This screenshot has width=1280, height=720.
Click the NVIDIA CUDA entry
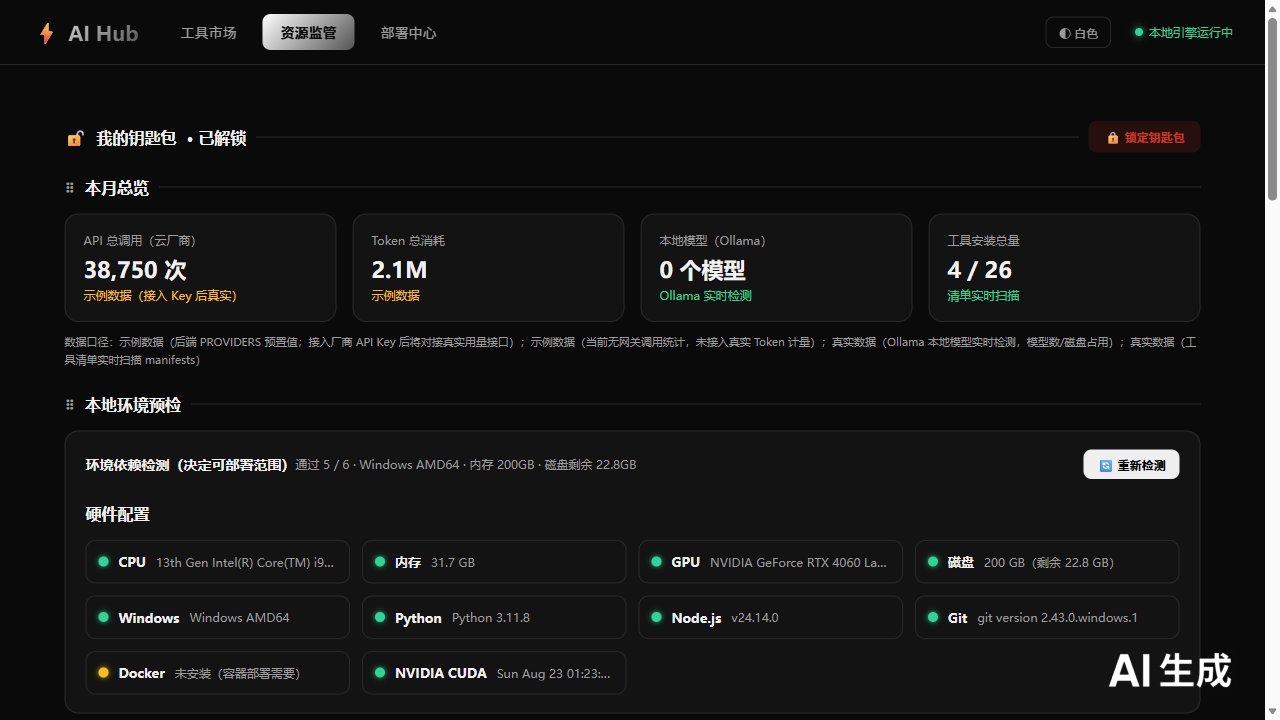(x=494, y=673)
